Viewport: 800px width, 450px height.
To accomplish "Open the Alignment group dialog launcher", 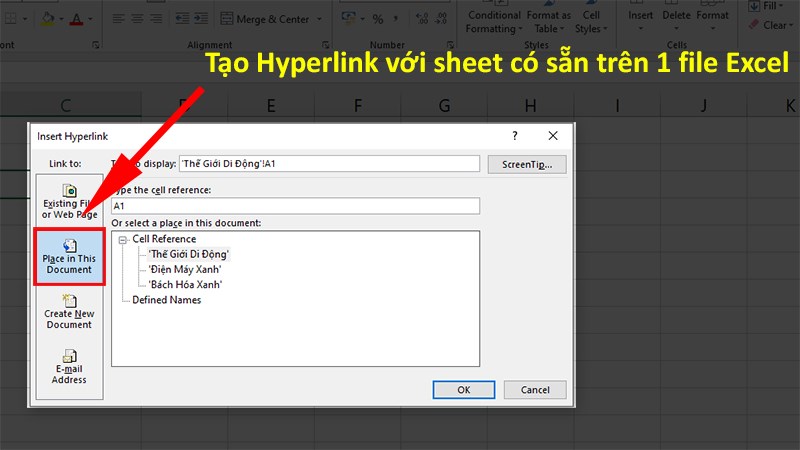I will (x=326, y=45).
